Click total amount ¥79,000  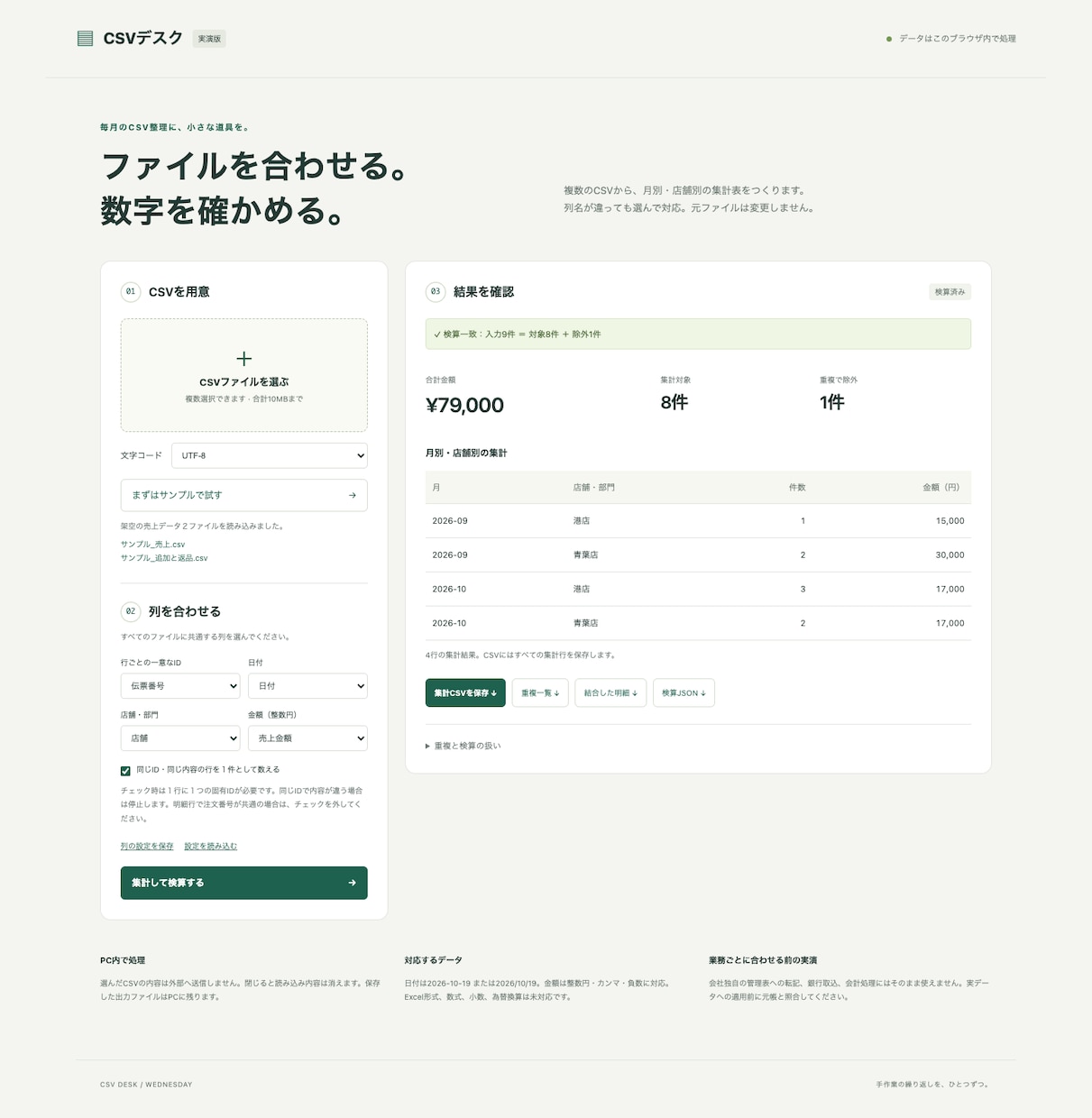click(464, 405)
